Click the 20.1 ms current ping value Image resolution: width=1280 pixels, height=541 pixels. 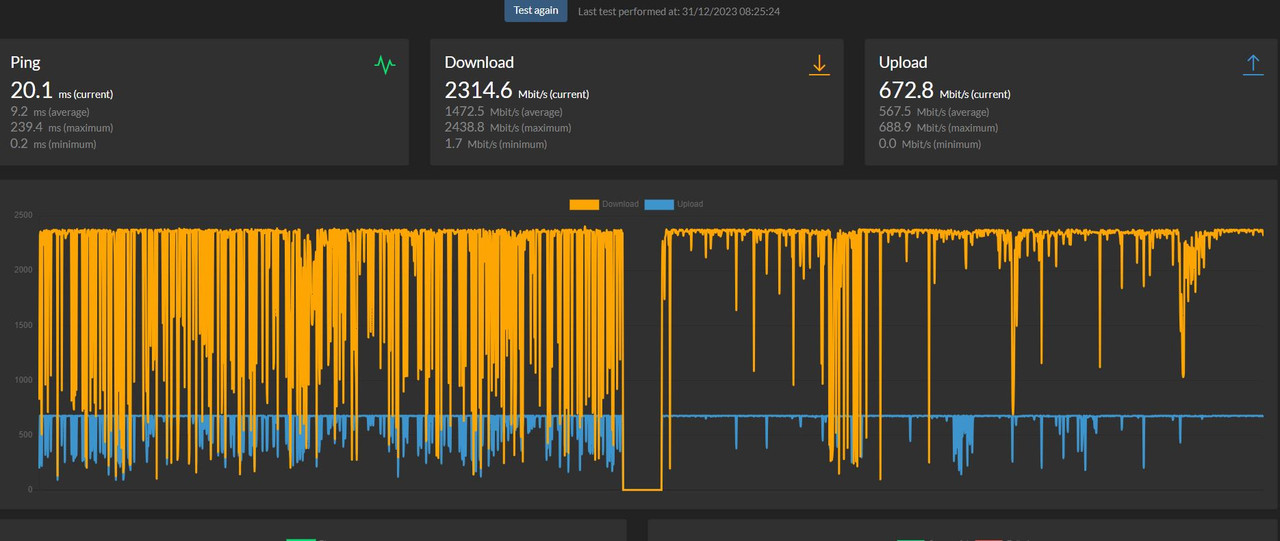point(61,91)
